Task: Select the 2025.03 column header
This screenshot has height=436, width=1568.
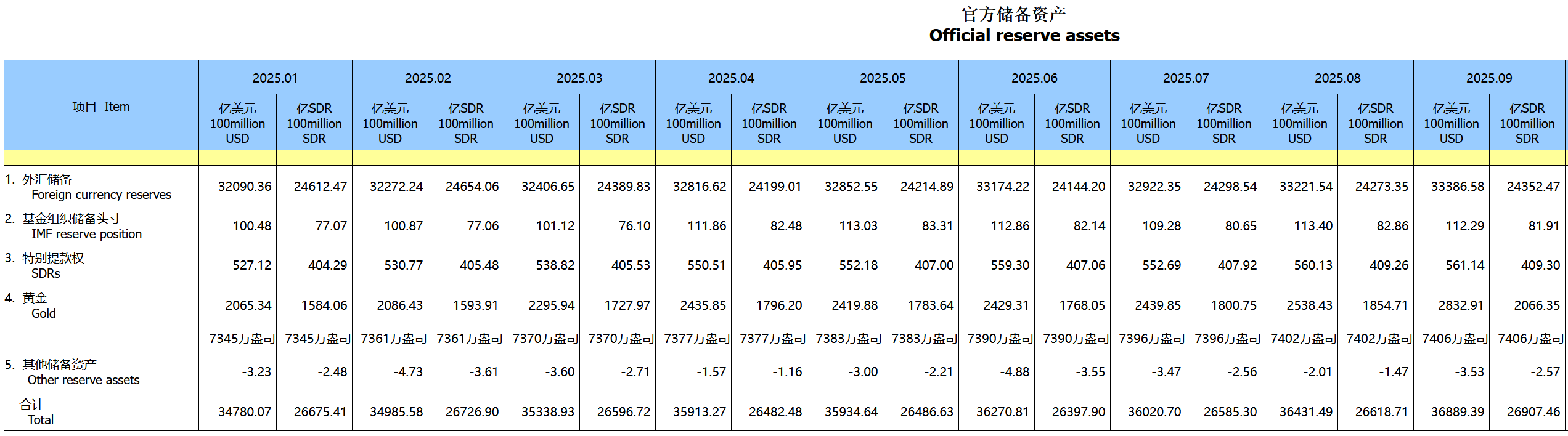Action: tap(579, 78)
